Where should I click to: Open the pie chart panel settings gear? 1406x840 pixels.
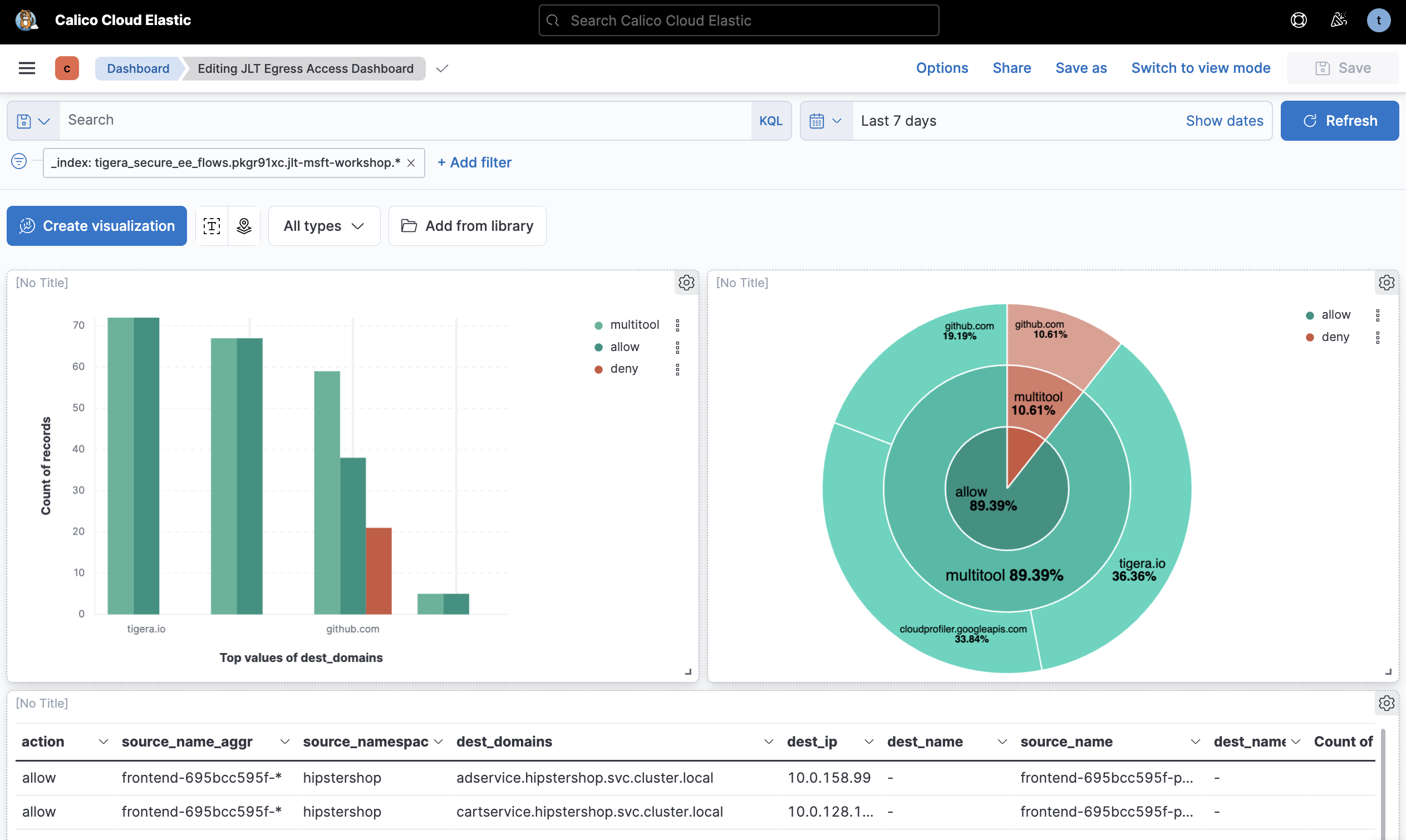1387,283
